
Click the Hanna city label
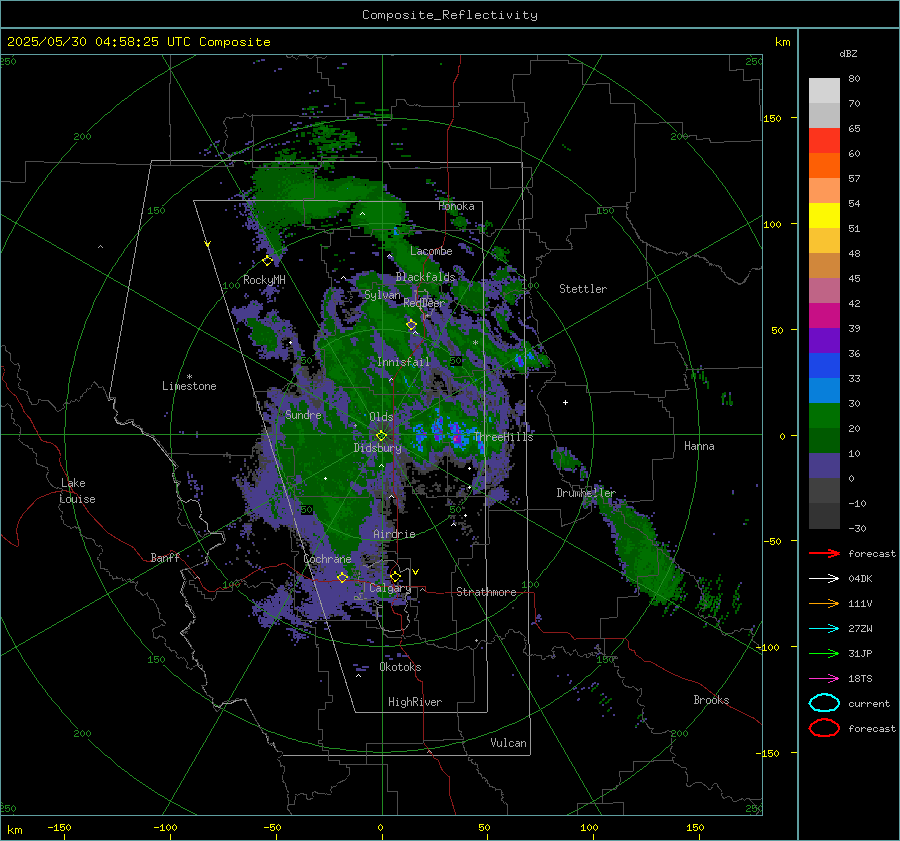click(x=699, y=446)
